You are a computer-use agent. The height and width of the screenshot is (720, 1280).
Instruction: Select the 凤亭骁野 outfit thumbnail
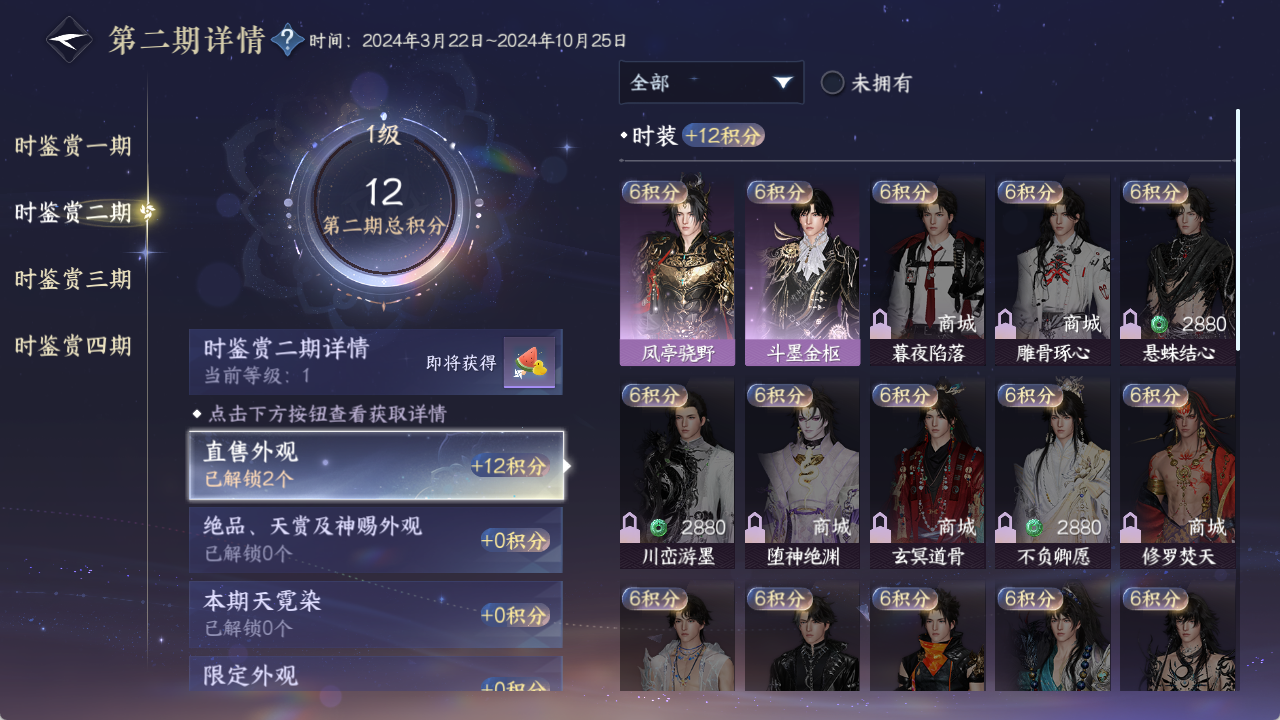677,271
